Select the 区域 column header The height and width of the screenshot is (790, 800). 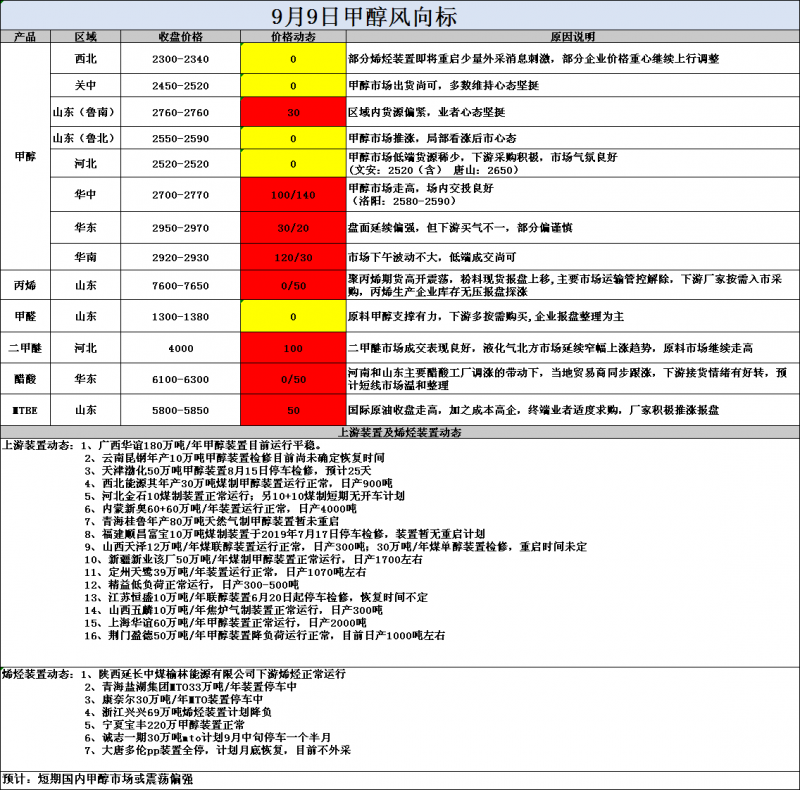85,36
